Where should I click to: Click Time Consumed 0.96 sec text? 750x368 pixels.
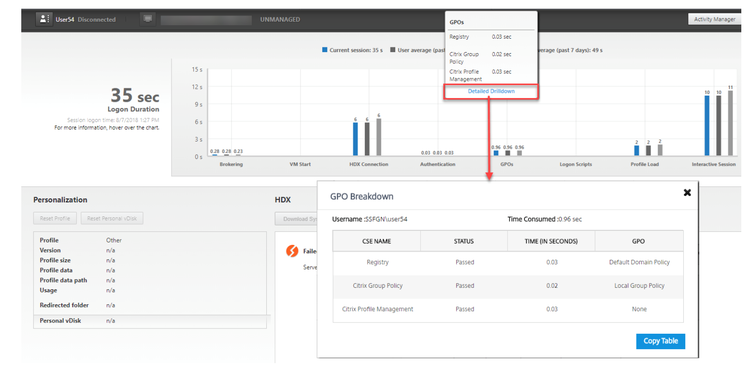(545, 220)
